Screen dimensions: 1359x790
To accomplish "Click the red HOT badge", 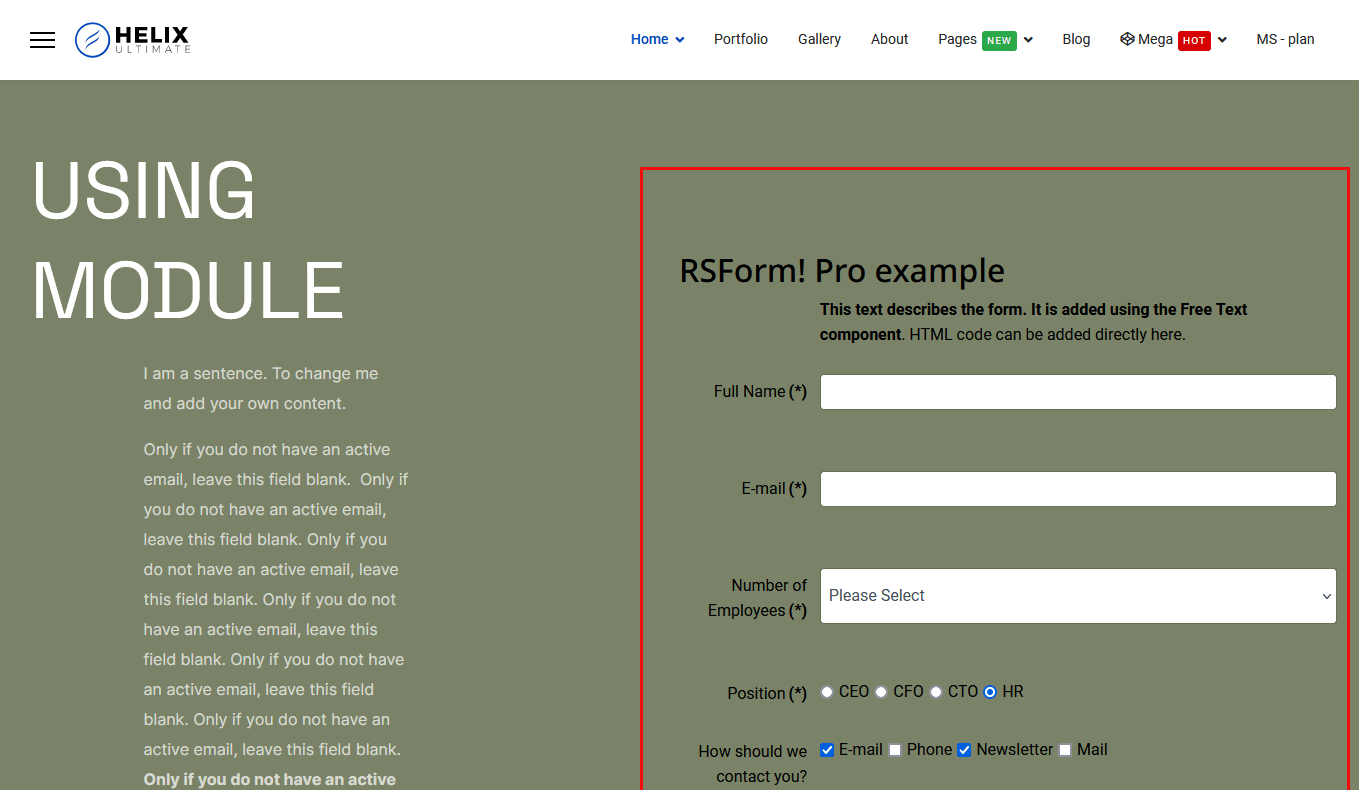I will pos(1194,40).
